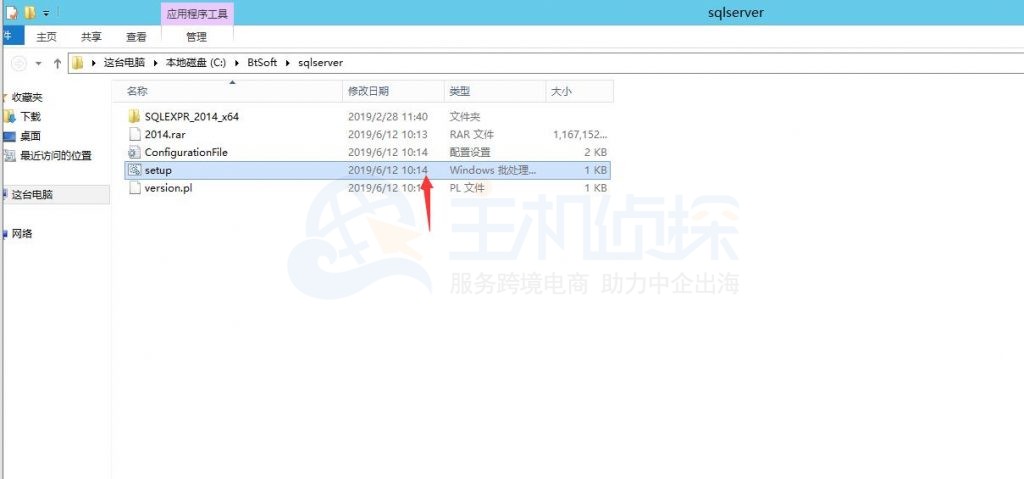Click the version.pl file icon

click(135, 189)
